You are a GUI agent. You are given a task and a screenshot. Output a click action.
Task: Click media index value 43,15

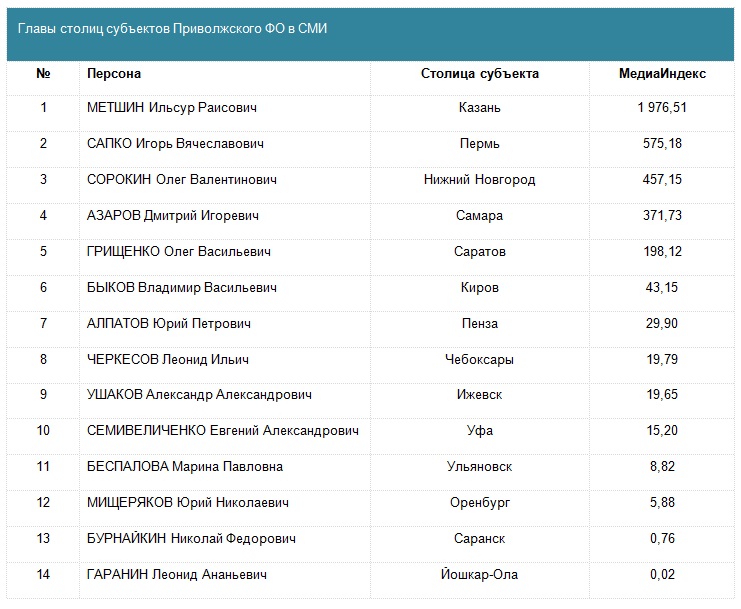click(662, 288)
